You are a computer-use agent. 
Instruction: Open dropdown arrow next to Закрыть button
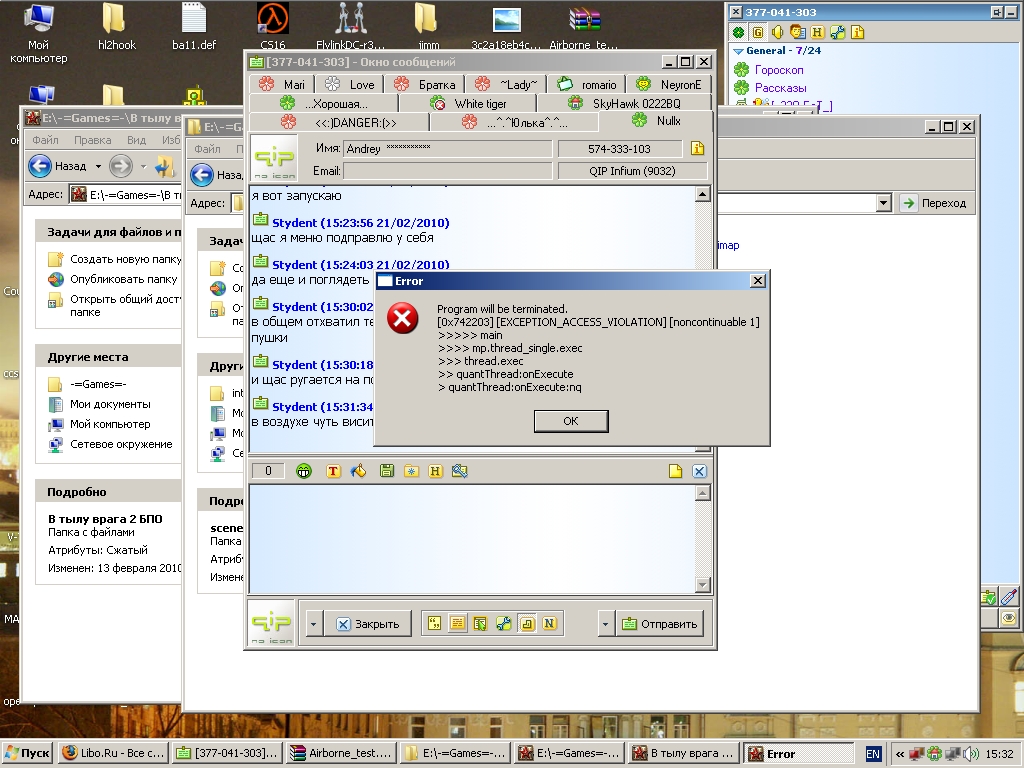(313, 624)
